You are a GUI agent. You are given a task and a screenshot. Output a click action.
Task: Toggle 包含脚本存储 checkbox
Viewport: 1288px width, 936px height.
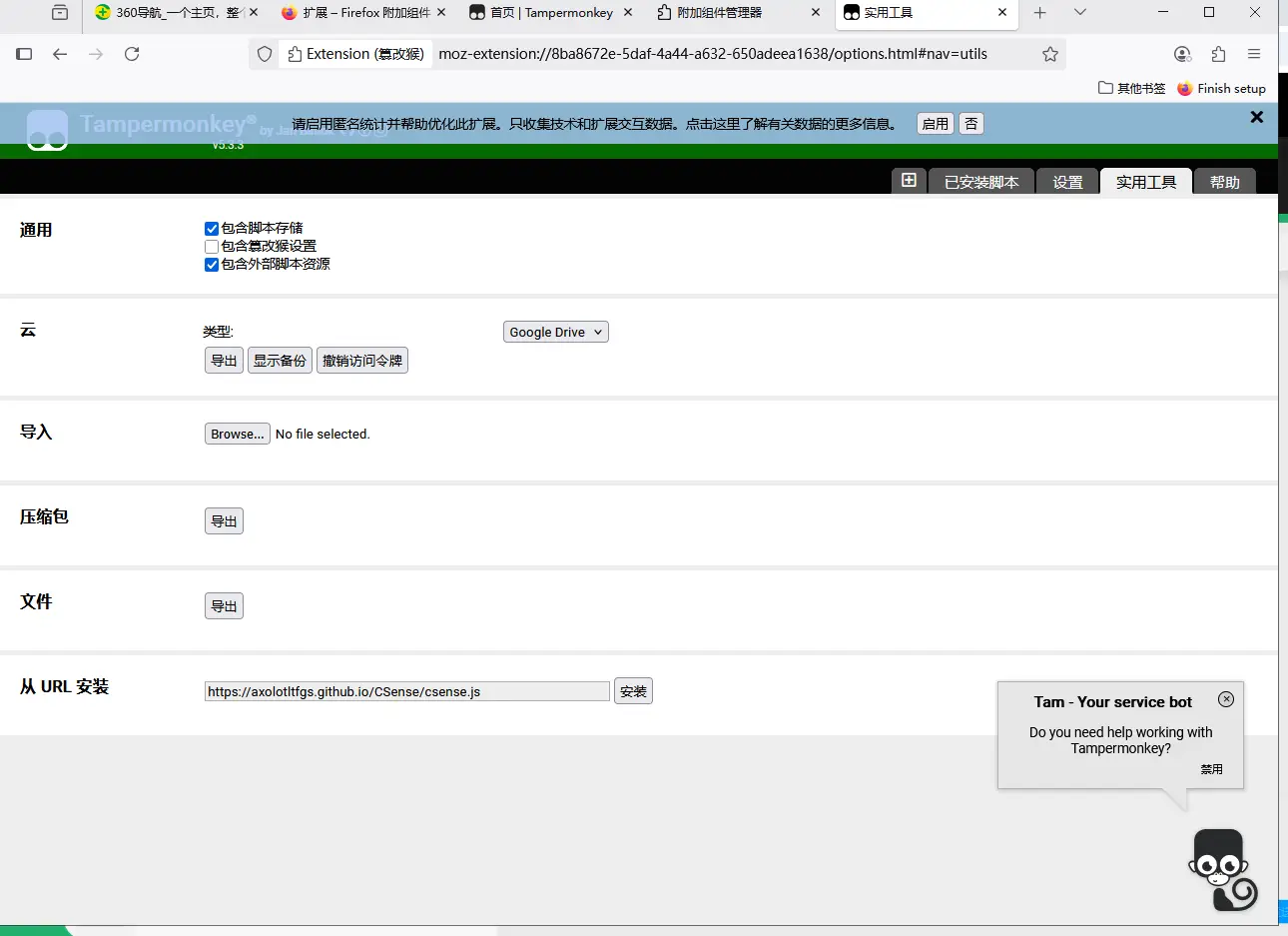[212, 229]
